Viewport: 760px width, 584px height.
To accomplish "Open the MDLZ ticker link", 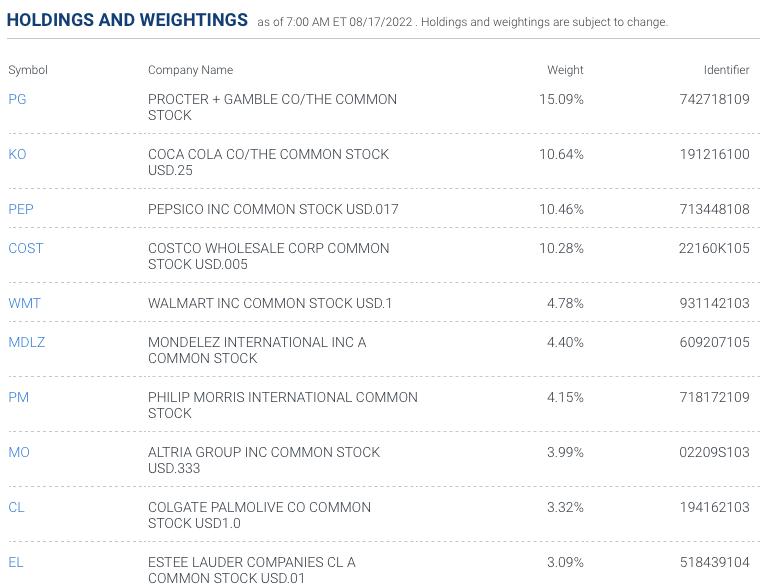I will (27, 342).
